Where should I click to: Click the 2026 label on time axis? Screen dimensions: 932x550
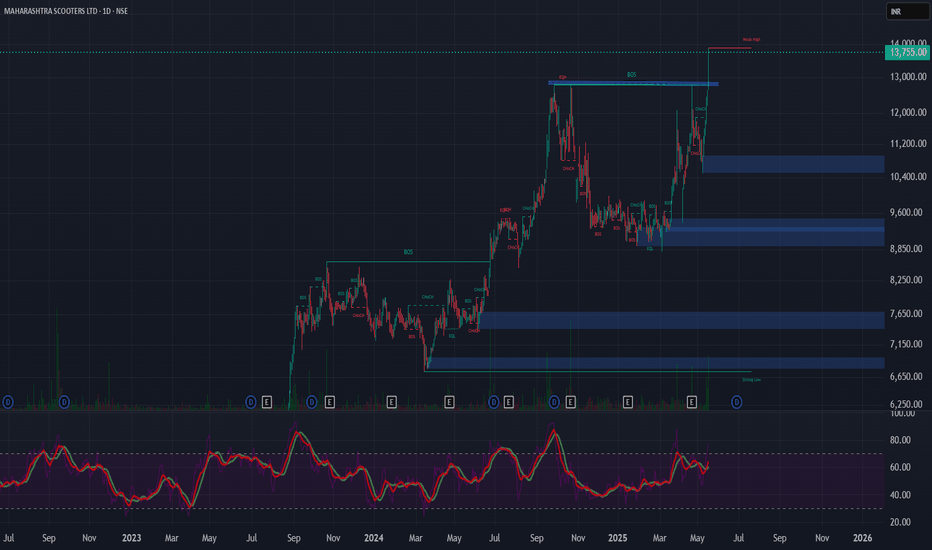tap(862, 538)
